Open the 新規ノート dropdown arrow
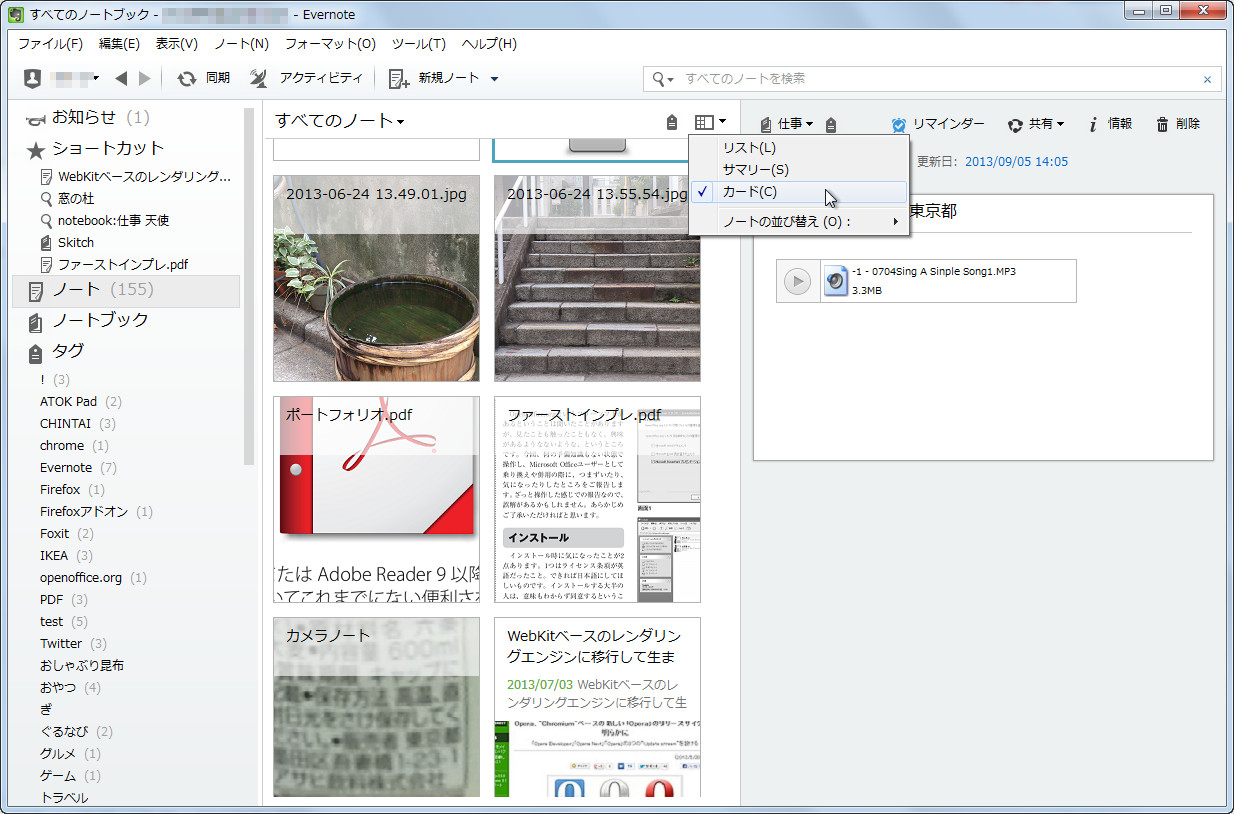1234x814 pixels. (494, 79)
